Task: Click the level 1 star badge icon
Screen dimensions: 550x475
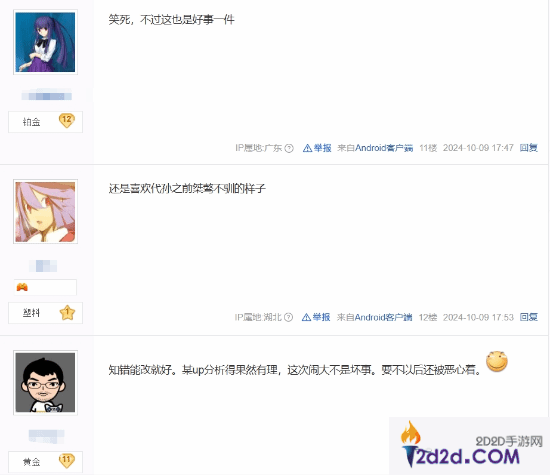Action: tap(67, 313)
